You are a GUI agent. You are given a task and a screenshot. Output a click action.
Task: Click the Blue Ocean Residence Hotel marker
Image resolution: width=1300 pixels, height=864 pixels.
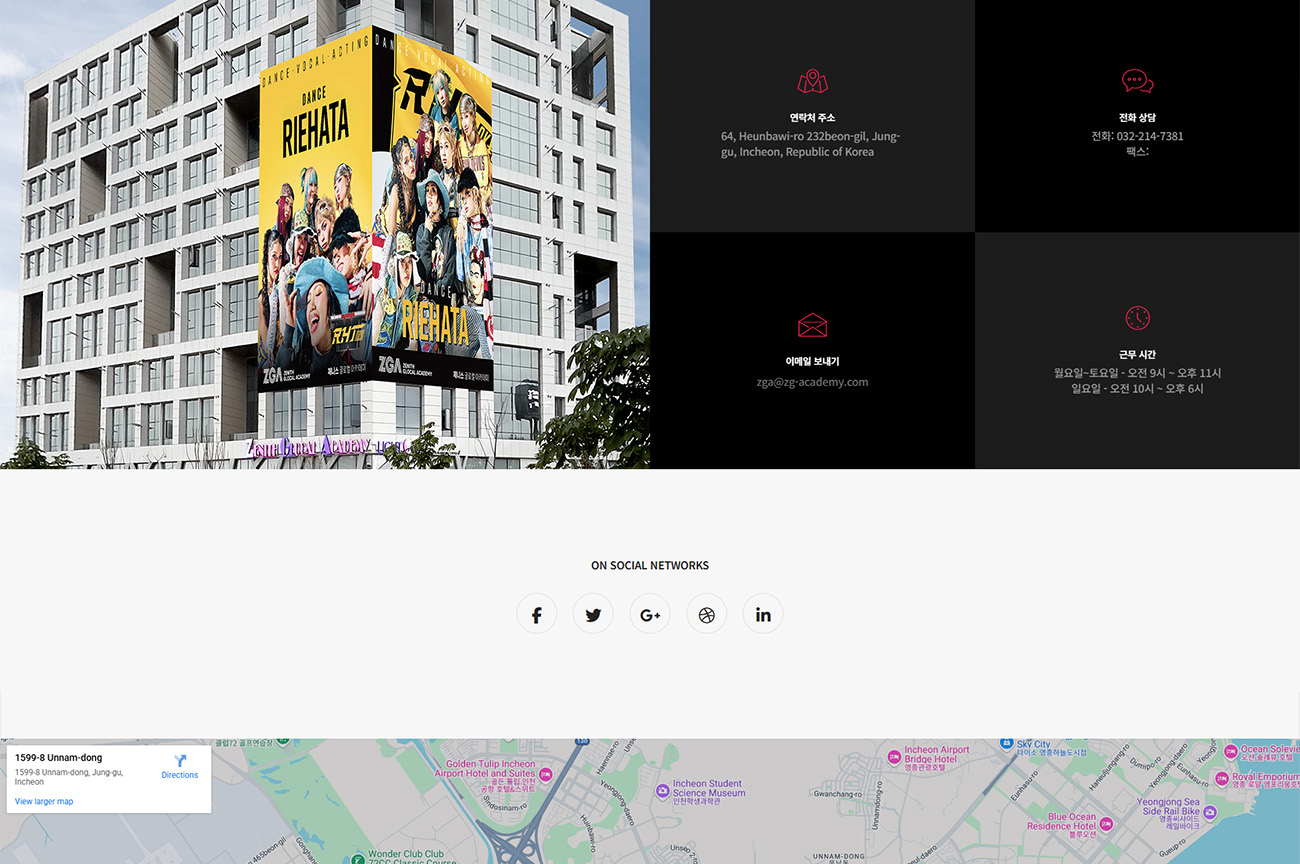coord(1104,824)
